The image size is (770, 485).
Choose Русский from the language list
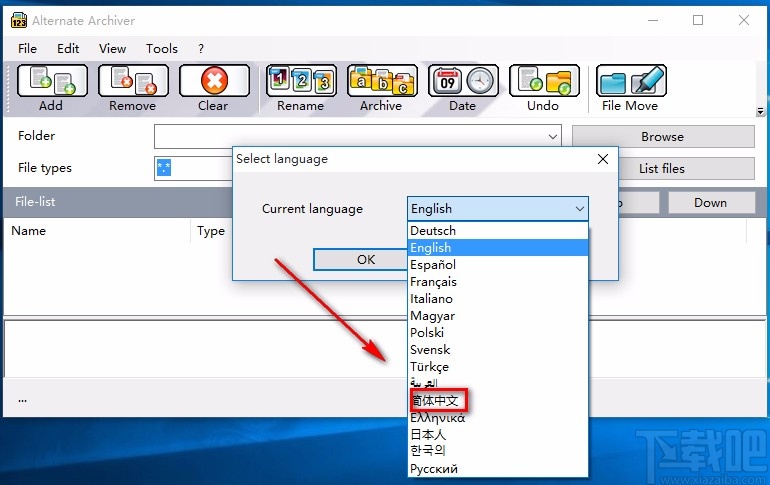point(498,468)
